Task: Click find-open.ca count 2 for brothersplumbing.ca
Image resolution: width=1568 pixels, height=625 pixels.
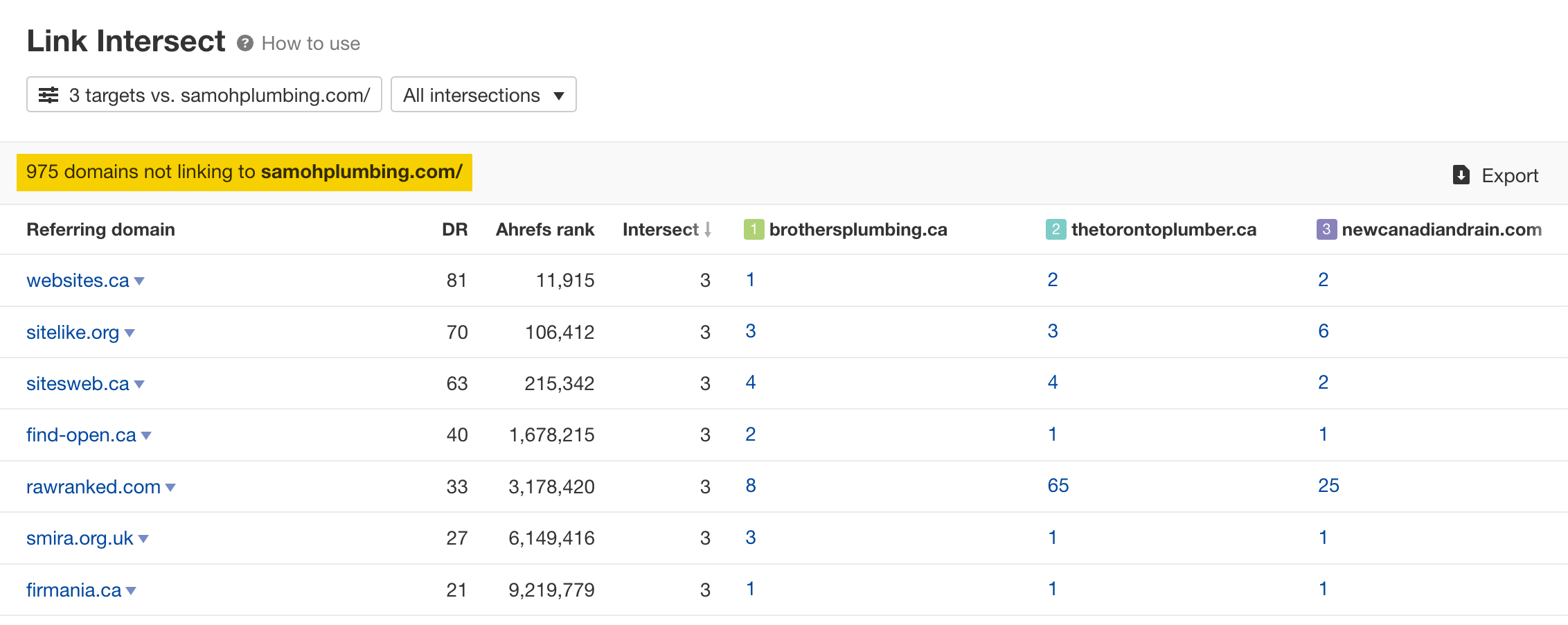Action: point(750,434)
